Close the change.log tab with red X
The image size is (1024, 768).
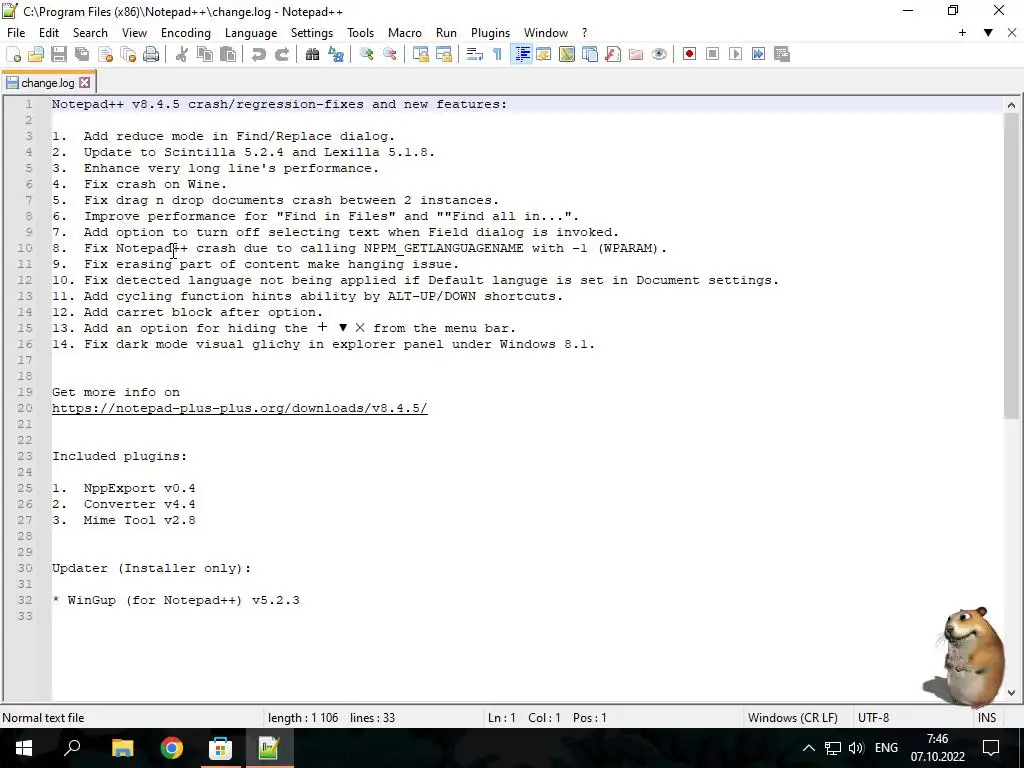click(x=85, y=83)
